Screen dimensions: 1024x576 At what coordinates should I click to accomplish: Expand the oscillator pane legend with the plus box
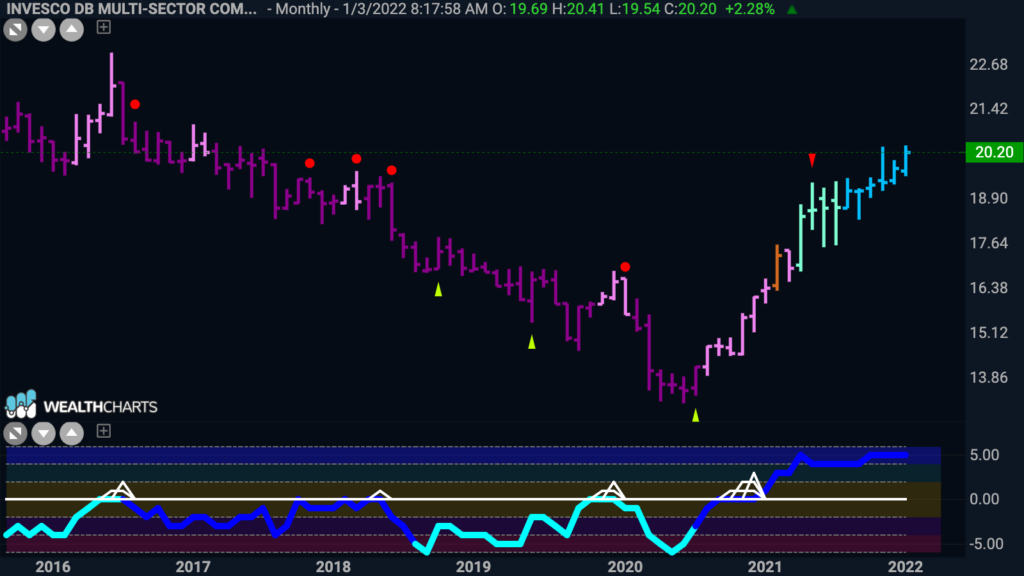tap(103, 431)
